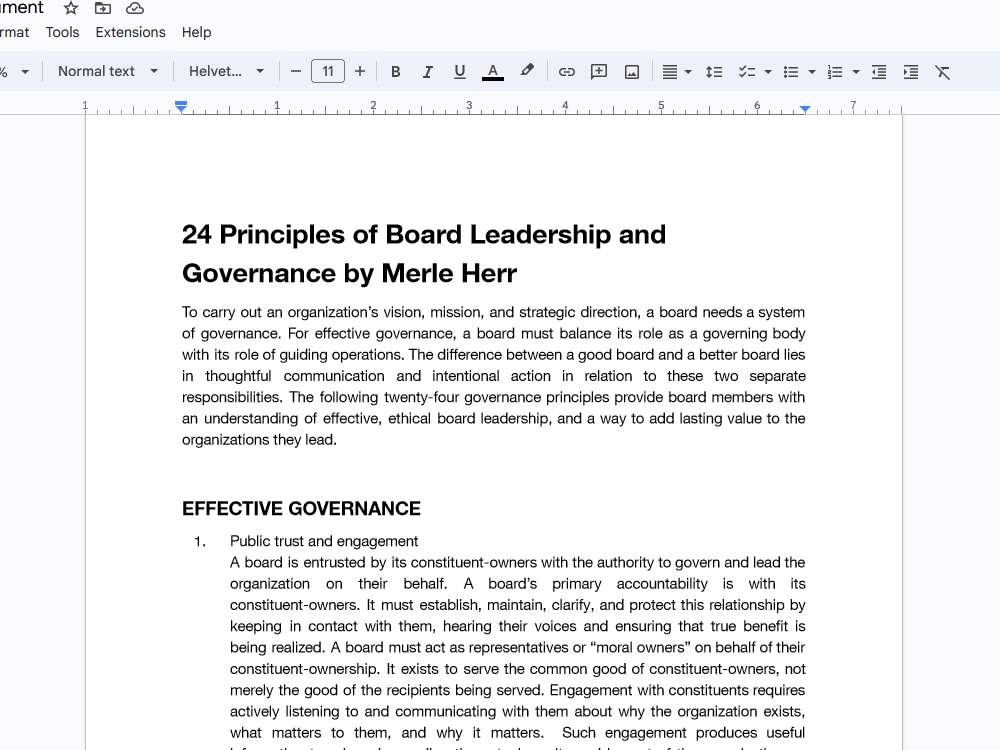The width and height of the screenshot is (1000, 750).
Task: Expand the checklist options arrow
Action: point(768,72)
